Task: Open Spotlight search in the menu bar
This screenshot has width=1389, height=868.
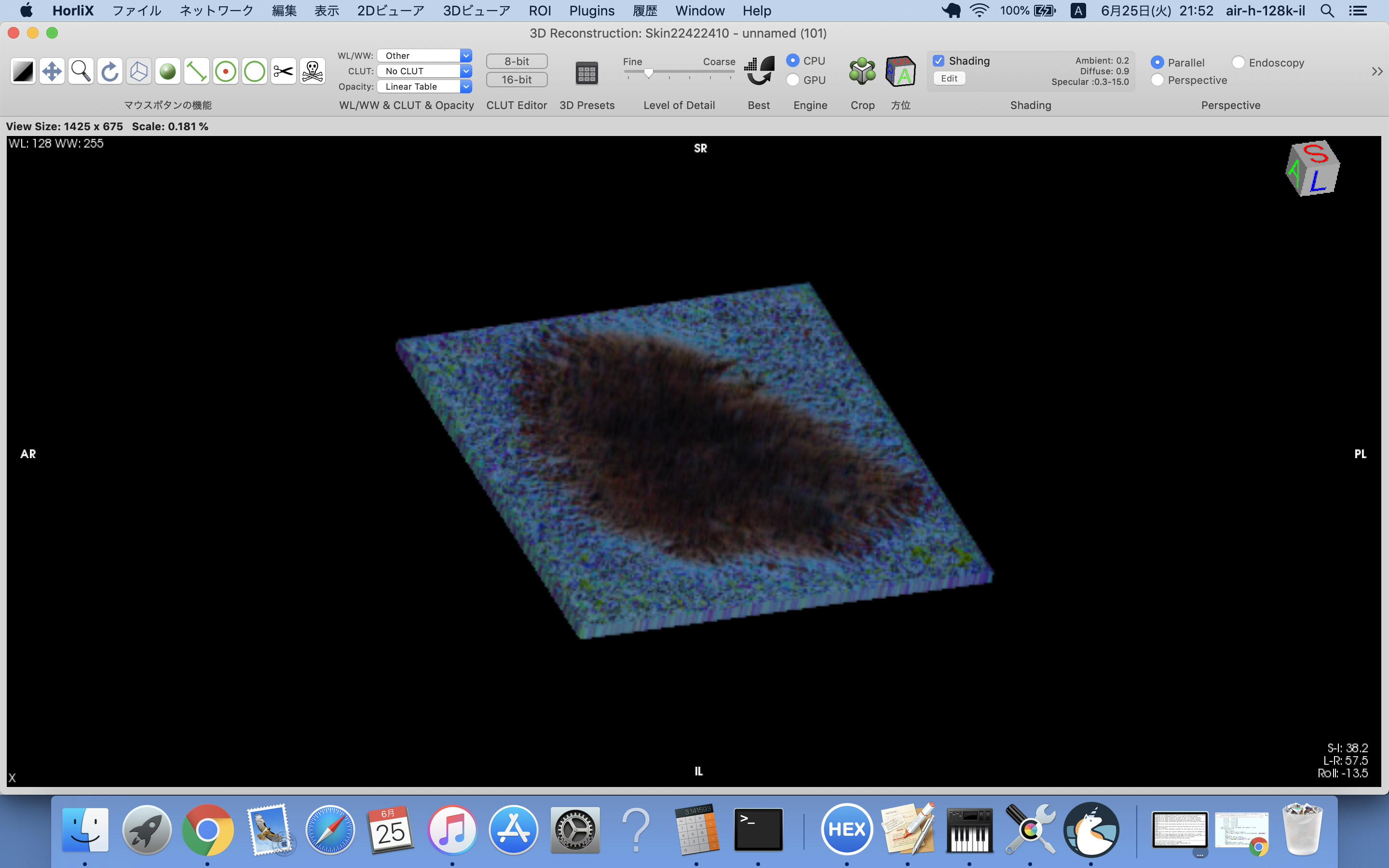Action: tap(1327, 11)
